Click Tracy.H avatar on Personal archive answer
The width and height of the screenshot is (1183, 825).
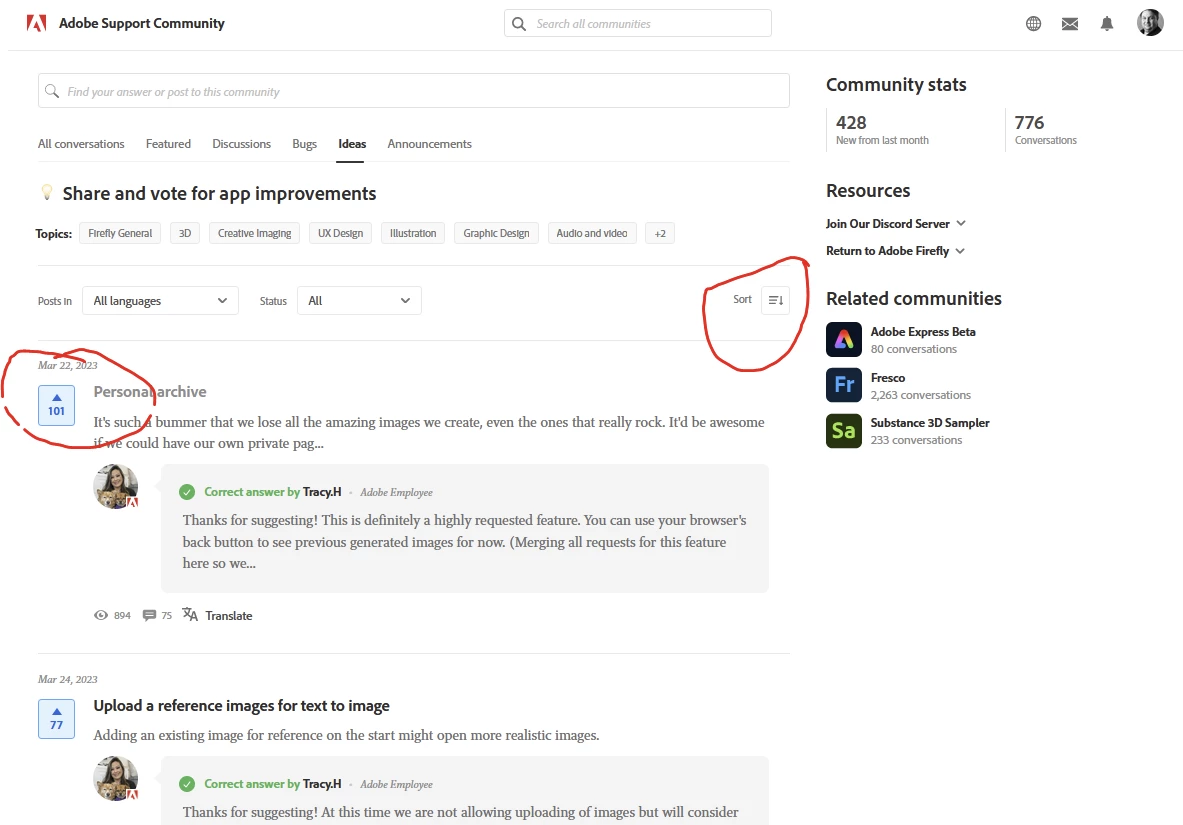(x=115, y=486)
